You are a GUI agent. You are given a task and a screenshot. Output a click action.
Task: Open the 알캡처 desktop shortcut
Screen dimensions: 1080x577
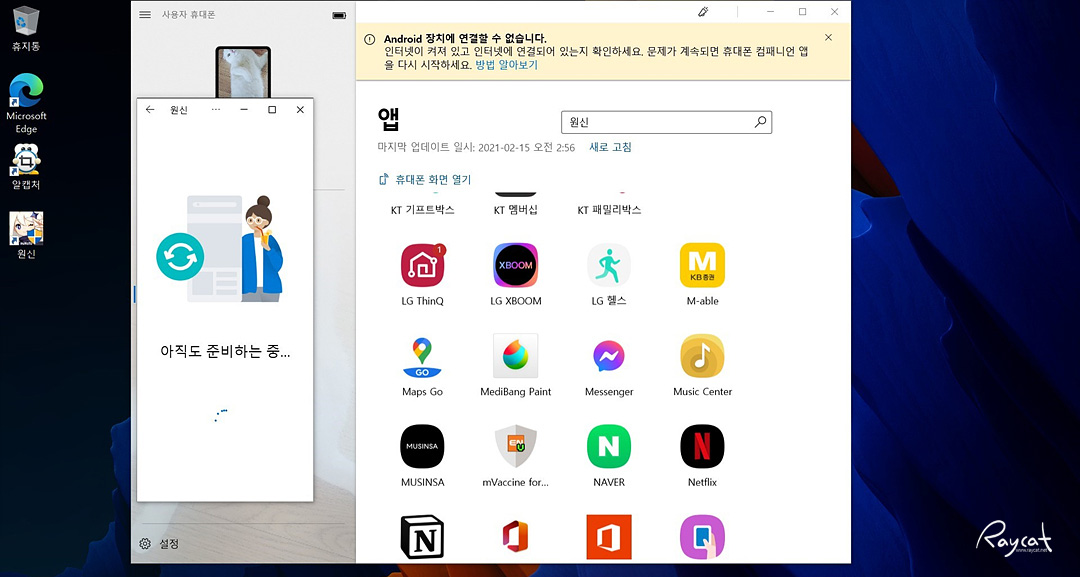click(26, 167)
